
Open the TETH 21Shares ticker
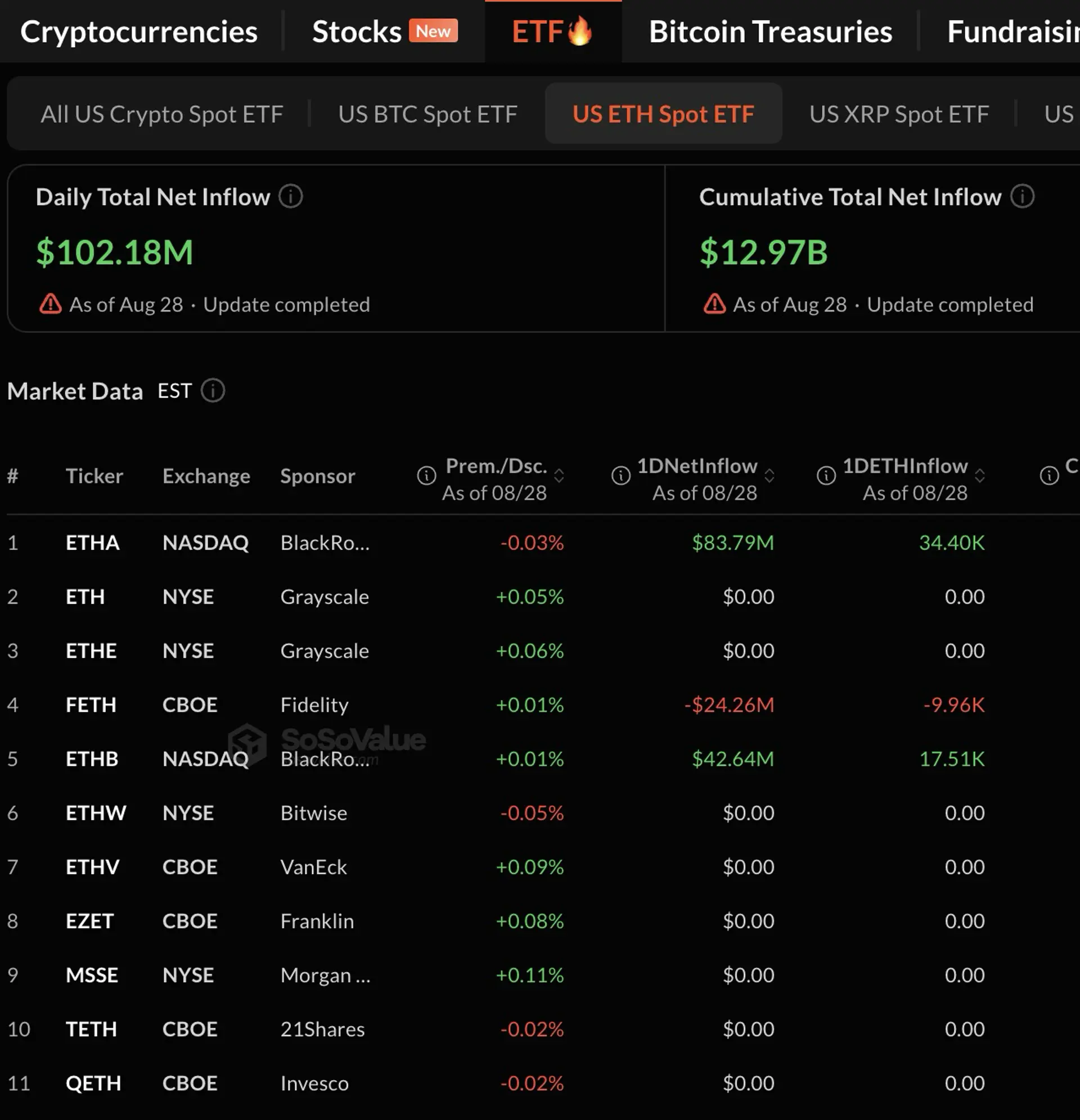click(x=92, y=1029)
